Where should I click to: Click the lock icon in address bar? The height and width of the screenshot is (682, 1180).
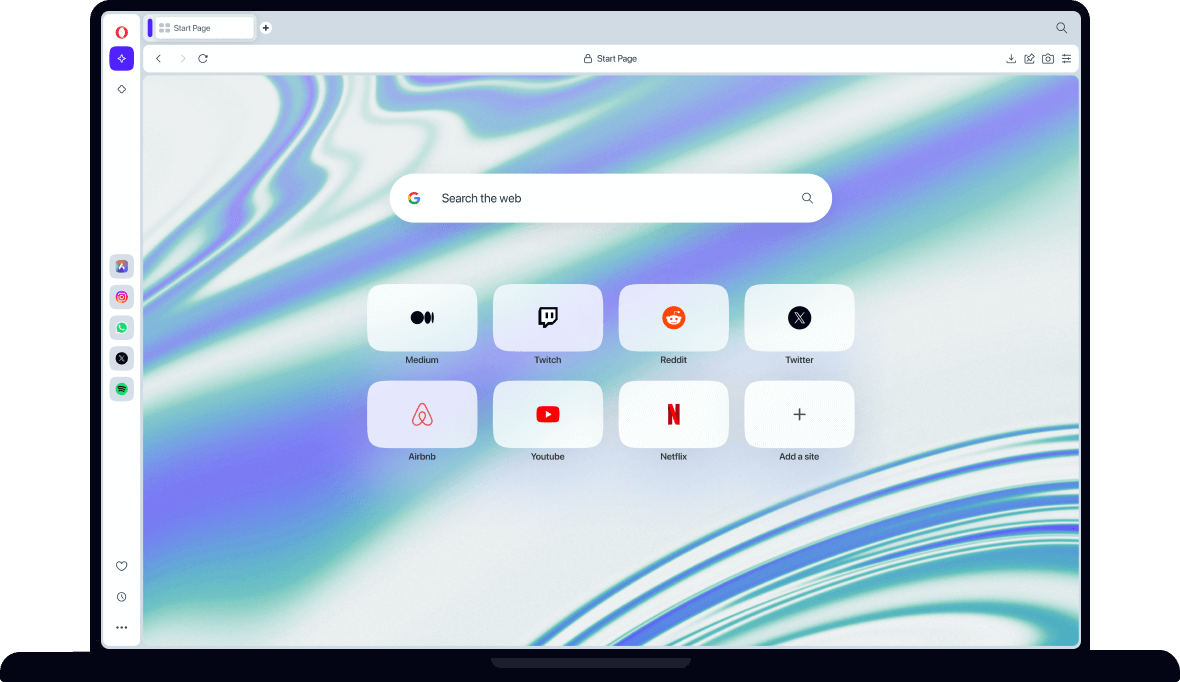(588, 59)
